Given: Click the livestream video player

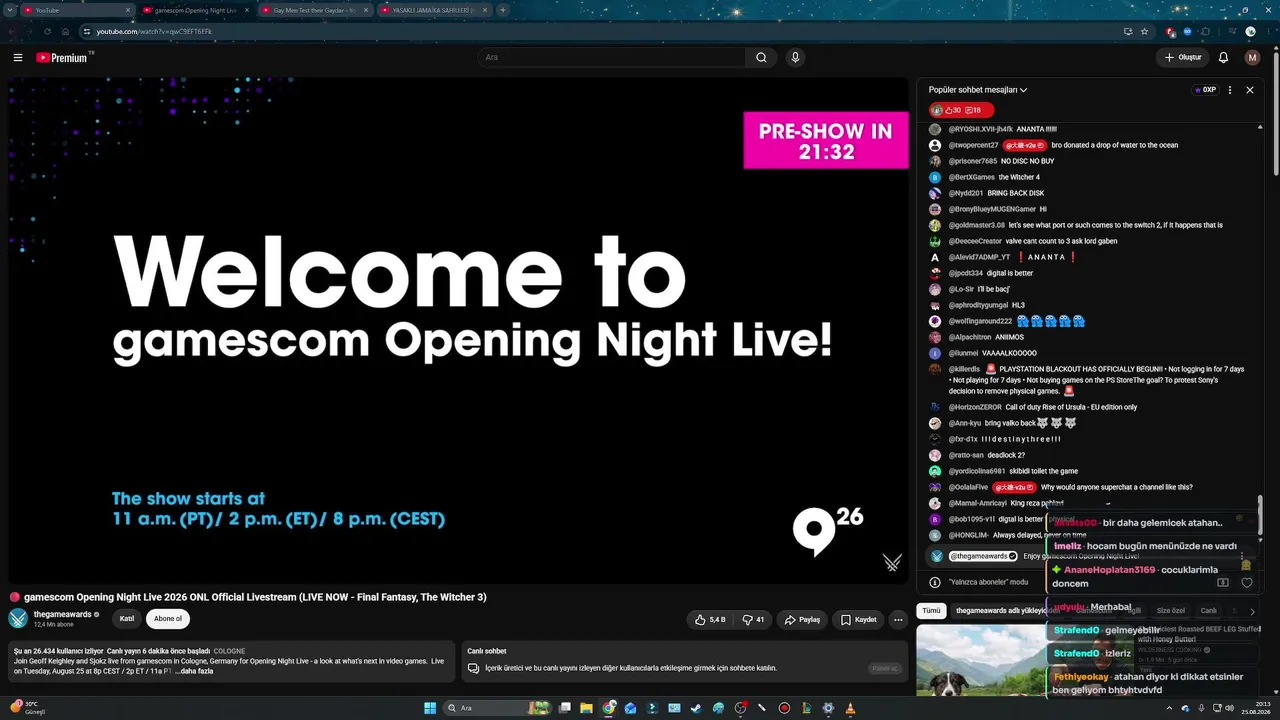Looking at the screenshot, I should tap(458, 330).
